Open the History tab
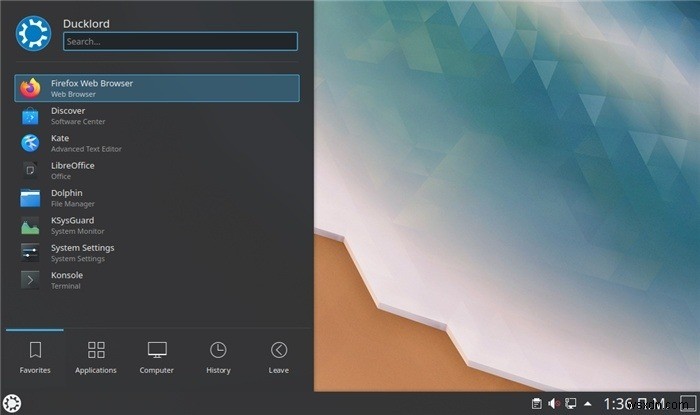Screen dimensions: 700x415 [218, 358]
